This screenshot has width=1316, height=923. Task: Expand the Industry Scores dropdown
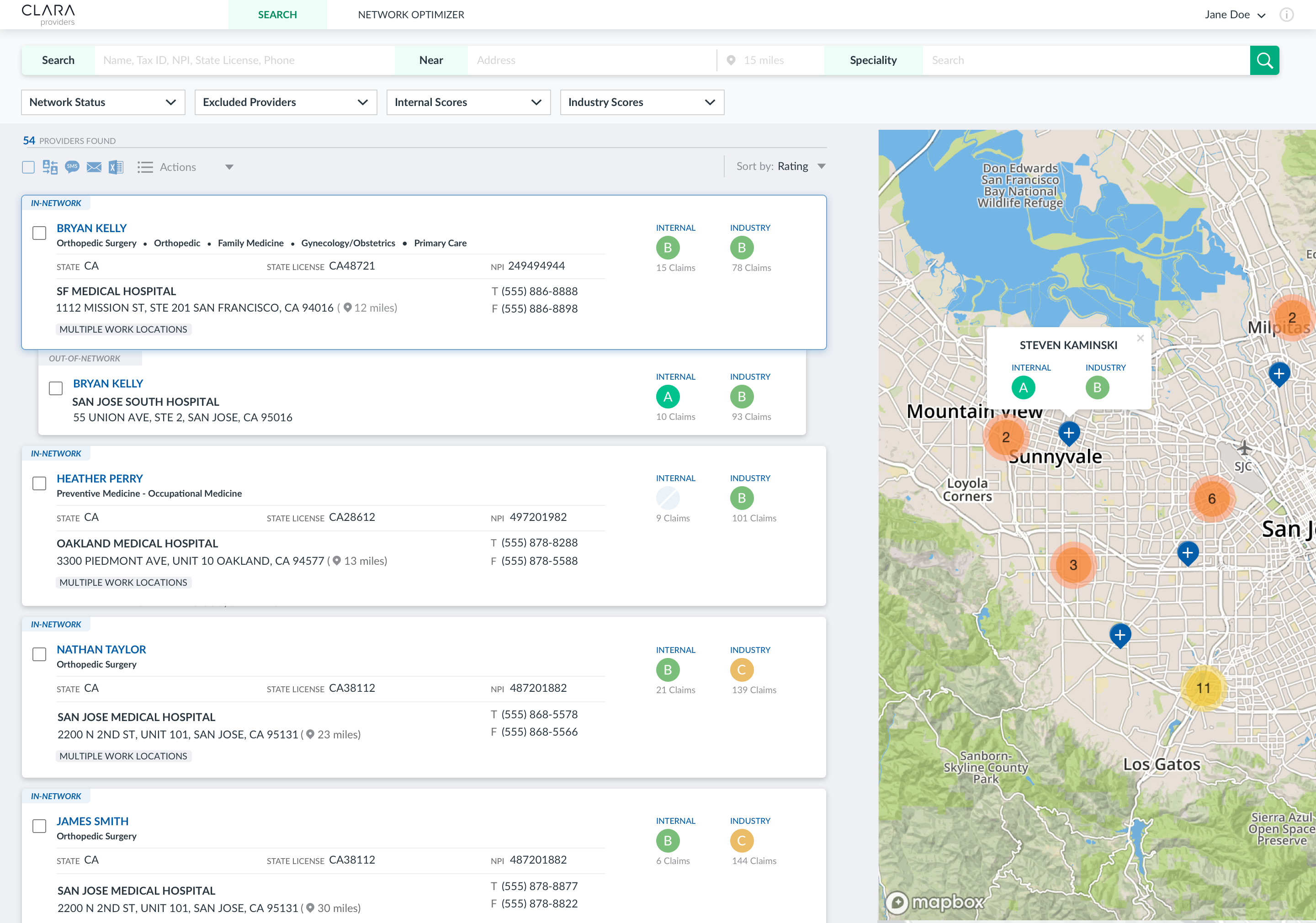[642, 102]
